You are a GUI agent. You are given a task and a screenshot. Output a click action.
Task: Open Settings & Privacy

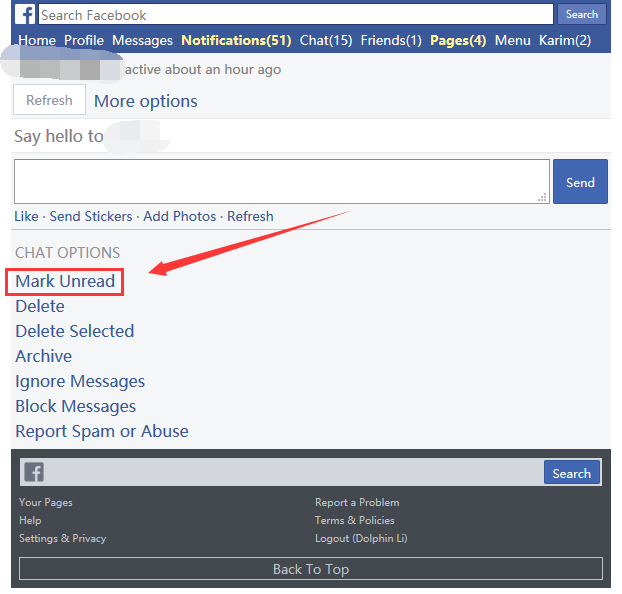63,538
